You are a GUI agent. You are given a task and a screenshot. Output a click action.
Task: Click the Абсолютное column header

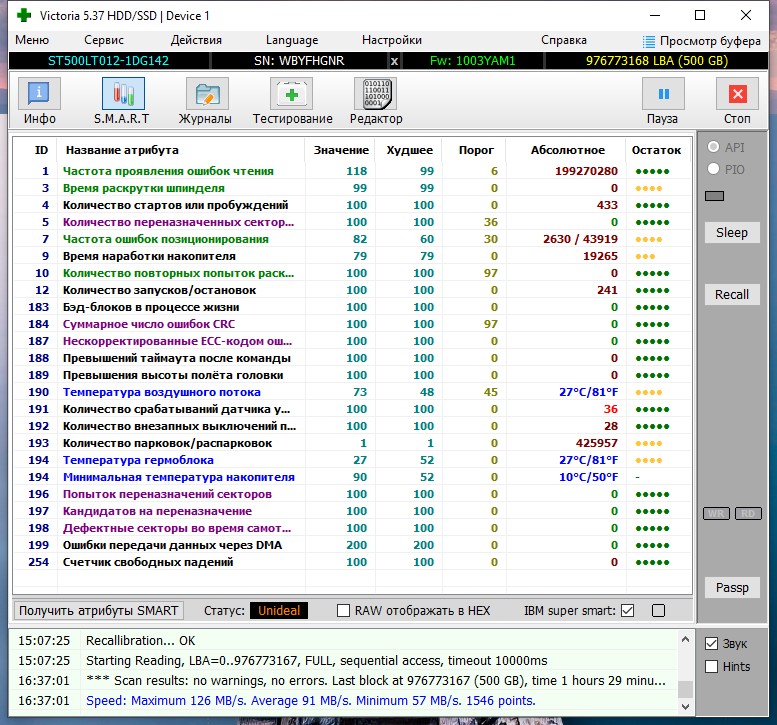click(568, 150)
